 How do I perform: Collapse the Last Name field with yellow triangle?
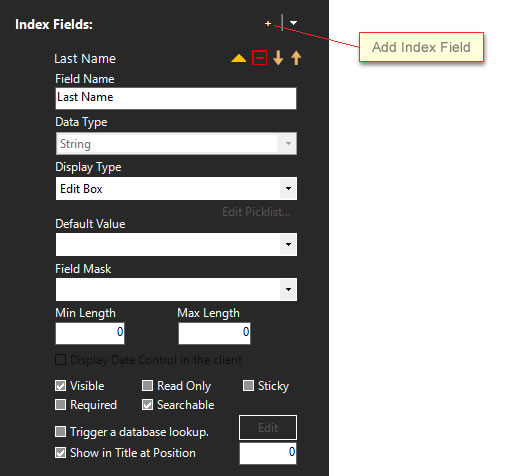click(x=239, y=59)
